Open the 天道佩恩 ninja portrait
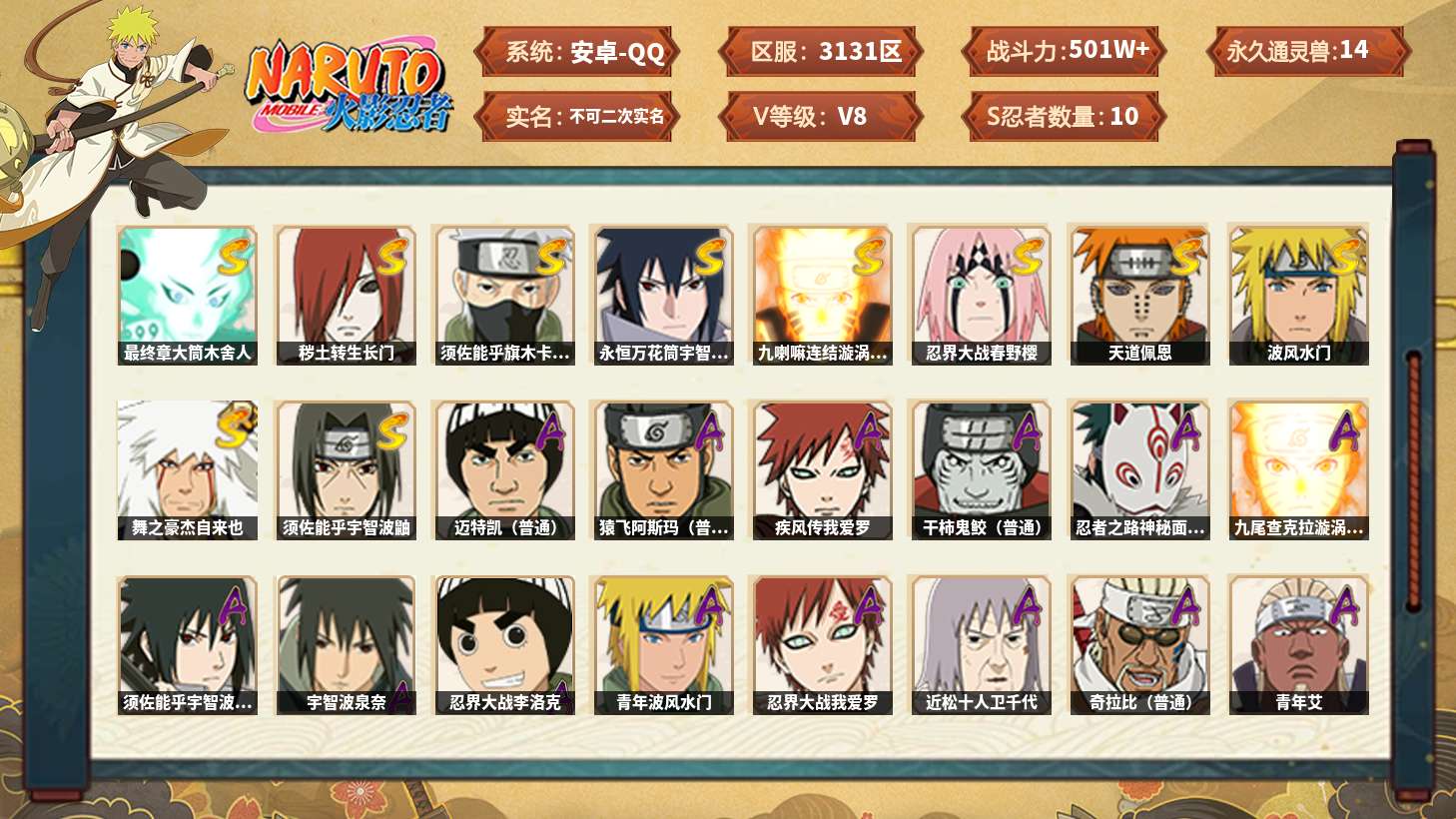This screenshot has width=1456, height=819. (x=1139, y=295)
